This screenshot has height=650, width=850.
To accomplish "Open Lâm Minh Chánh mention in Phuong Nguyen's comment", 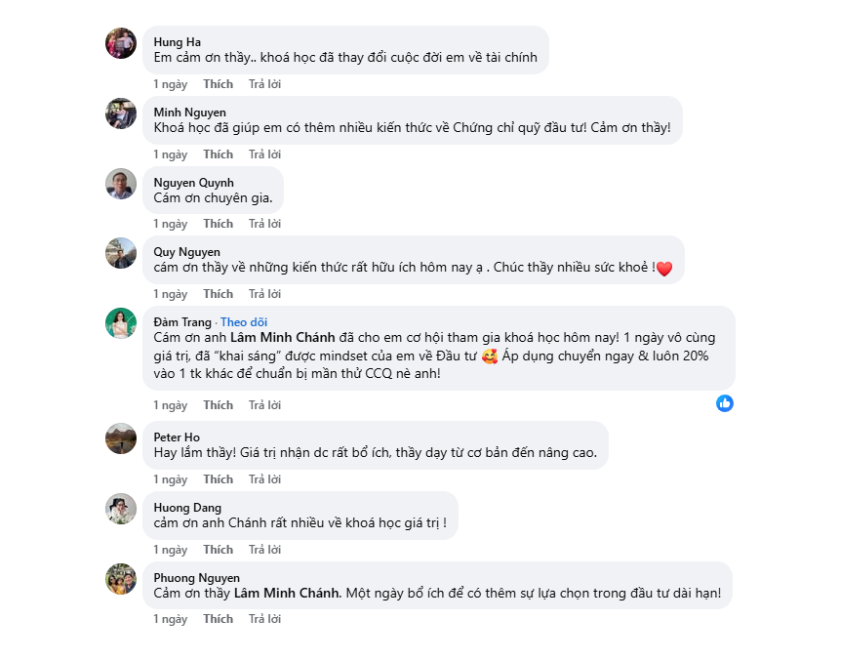I will [287, 593].
